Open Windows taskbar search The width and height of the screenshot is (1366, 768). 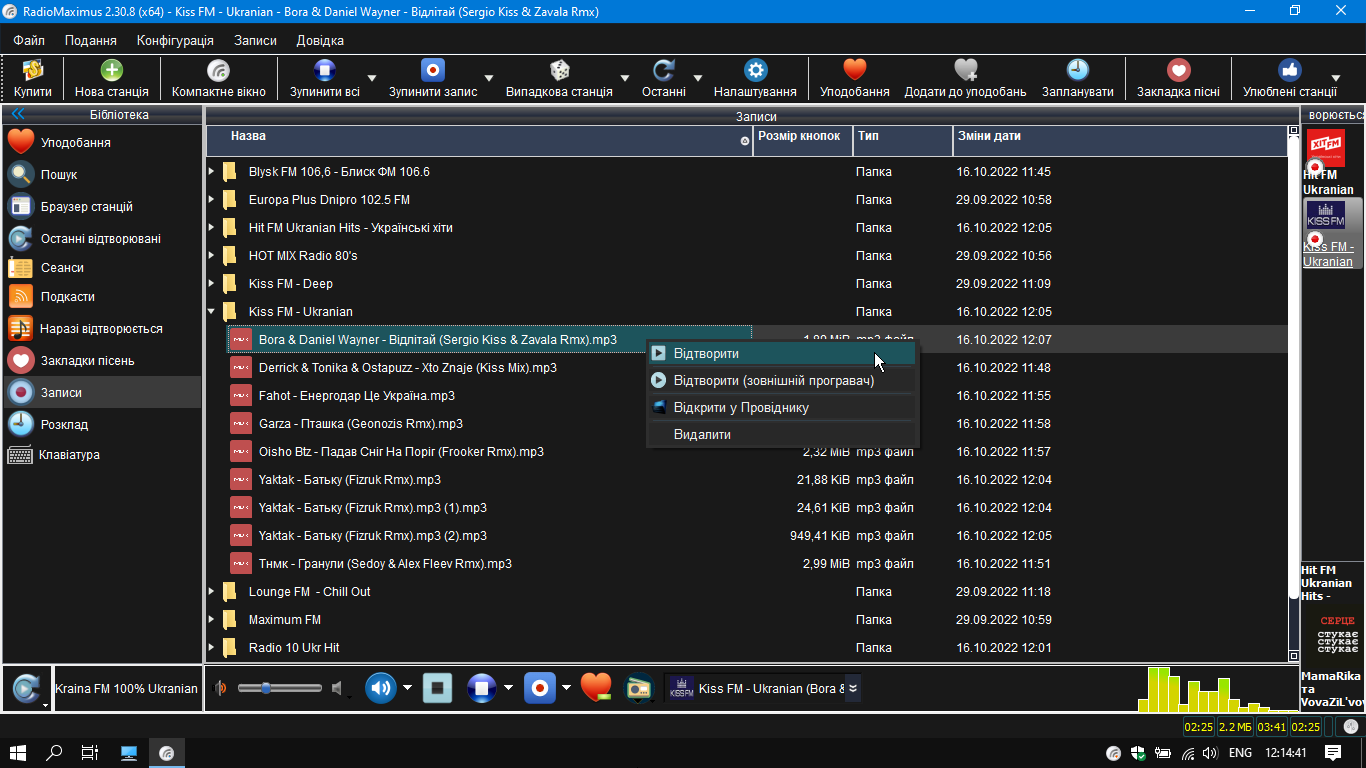point(54,753)
